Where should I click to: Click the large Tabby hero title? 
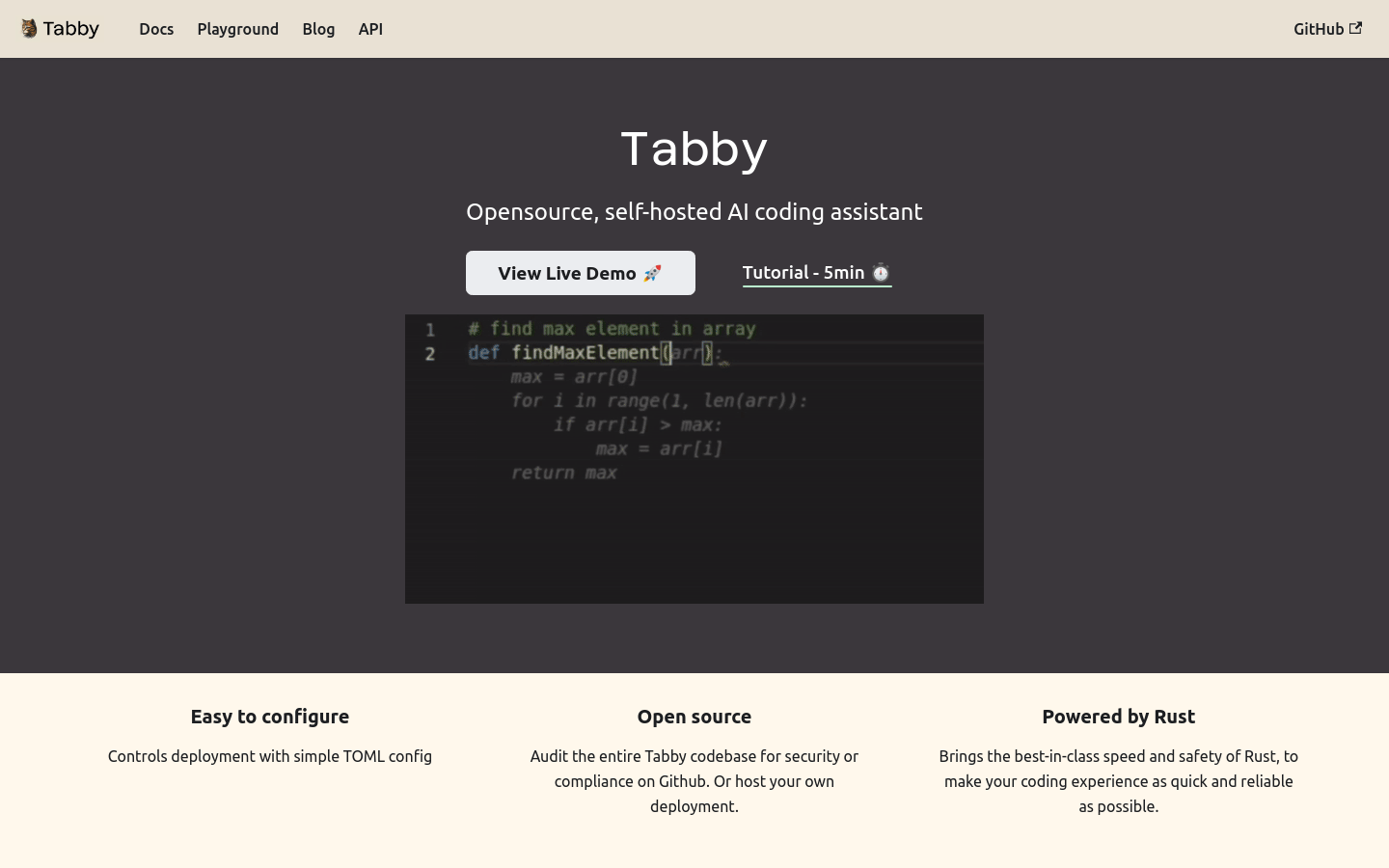[x=694, y=149]
